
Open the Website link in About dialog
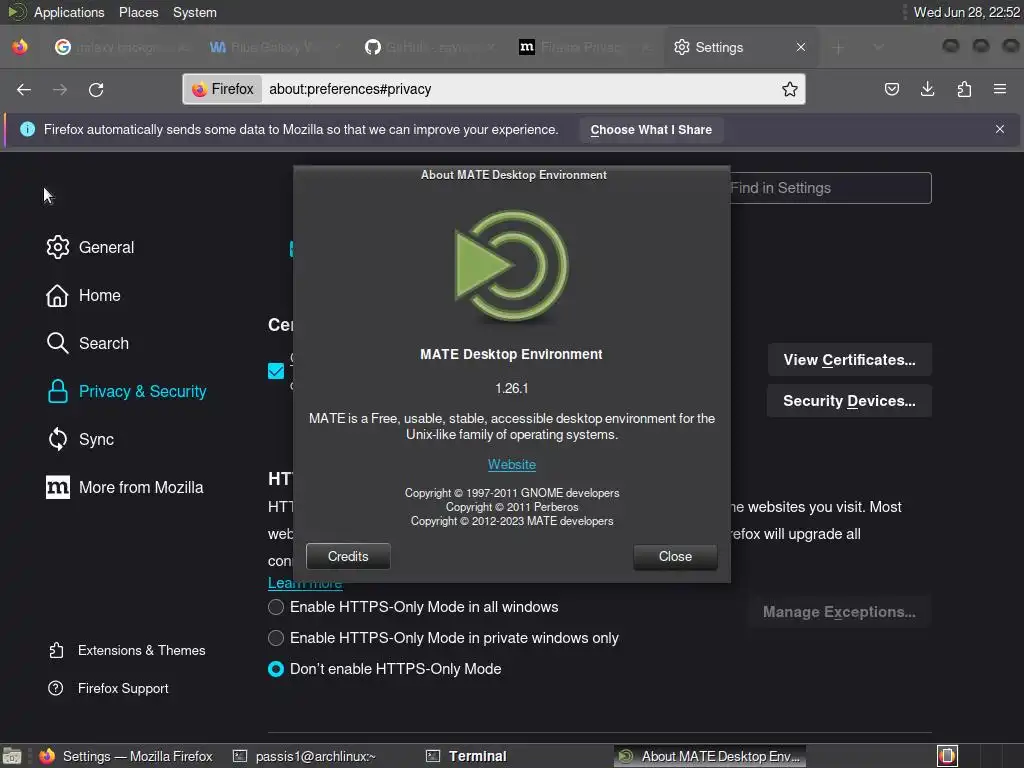coord(512,464)
